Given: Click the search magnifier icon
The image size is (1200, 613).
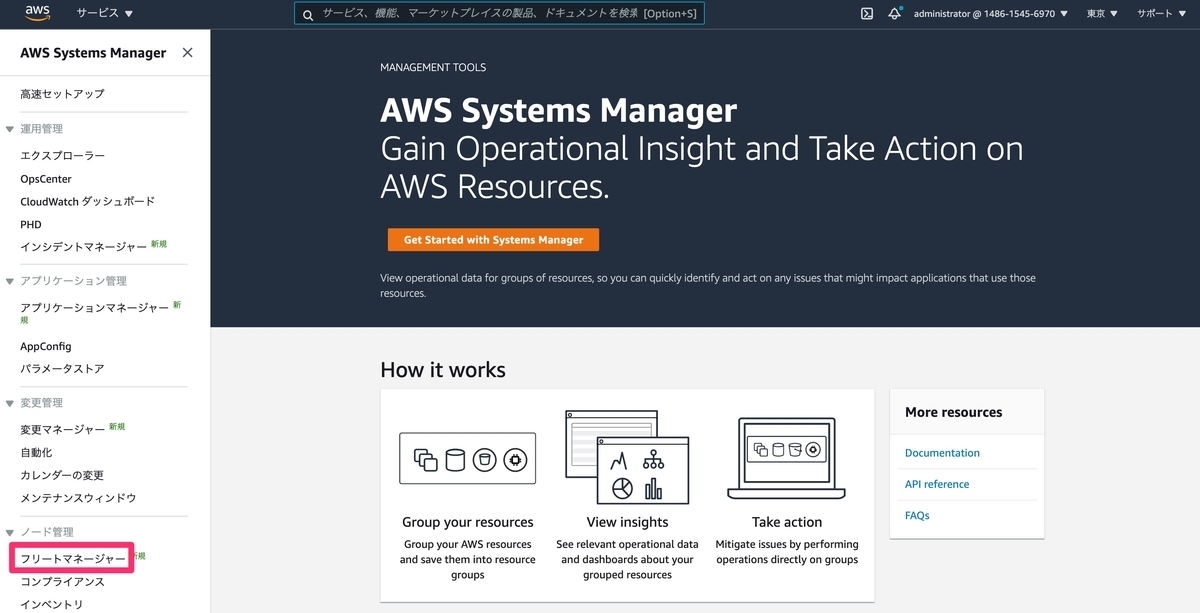Looking at the screenshot, I should pyautogui.click(x=308, y=14).
